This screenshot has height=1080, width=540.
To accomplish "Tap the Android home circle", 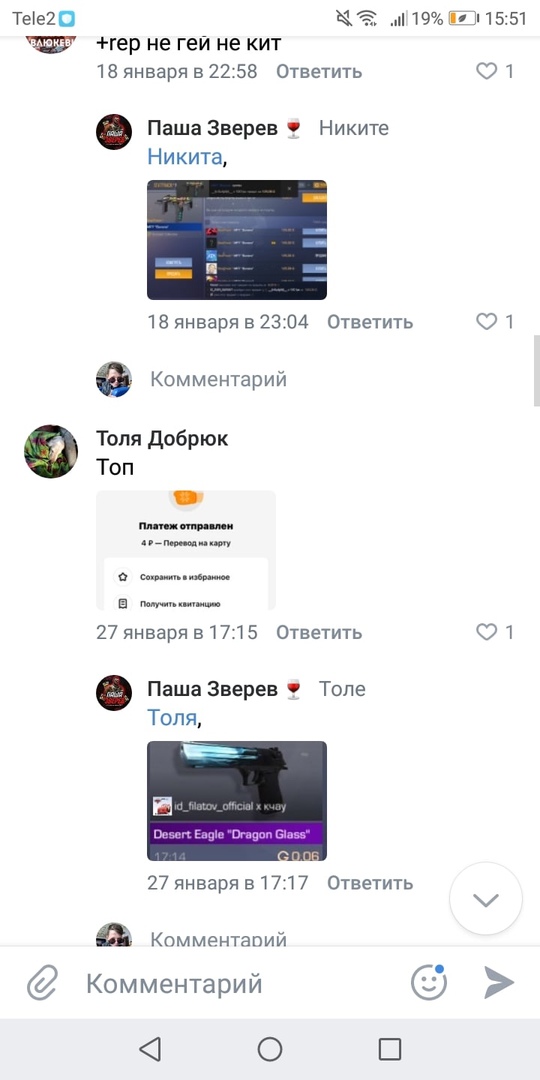I will 270,1049.
